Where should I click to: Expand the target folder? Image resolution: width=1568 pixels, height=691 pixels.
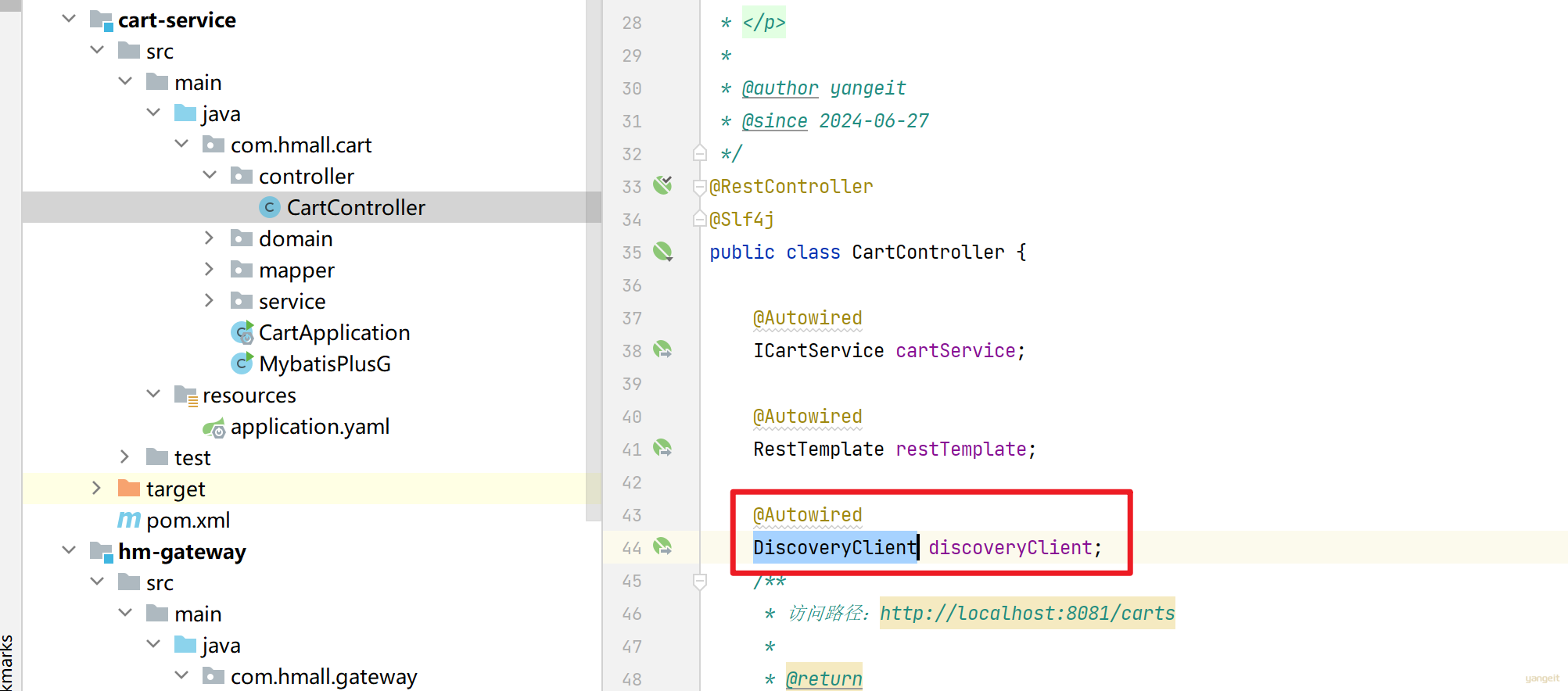click(x=96, y=488)
